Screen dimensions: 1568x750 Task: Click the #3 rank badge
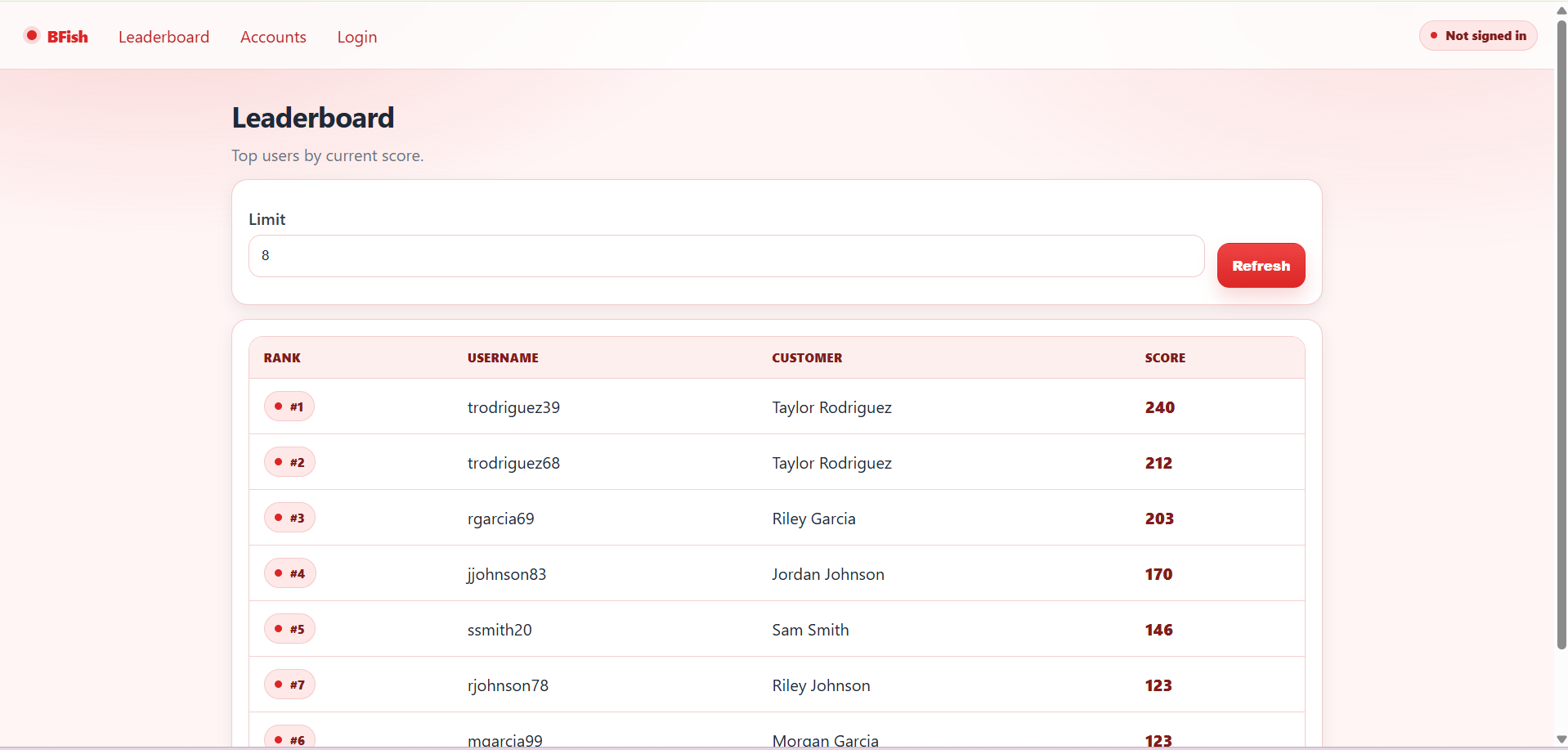(289, 518)
